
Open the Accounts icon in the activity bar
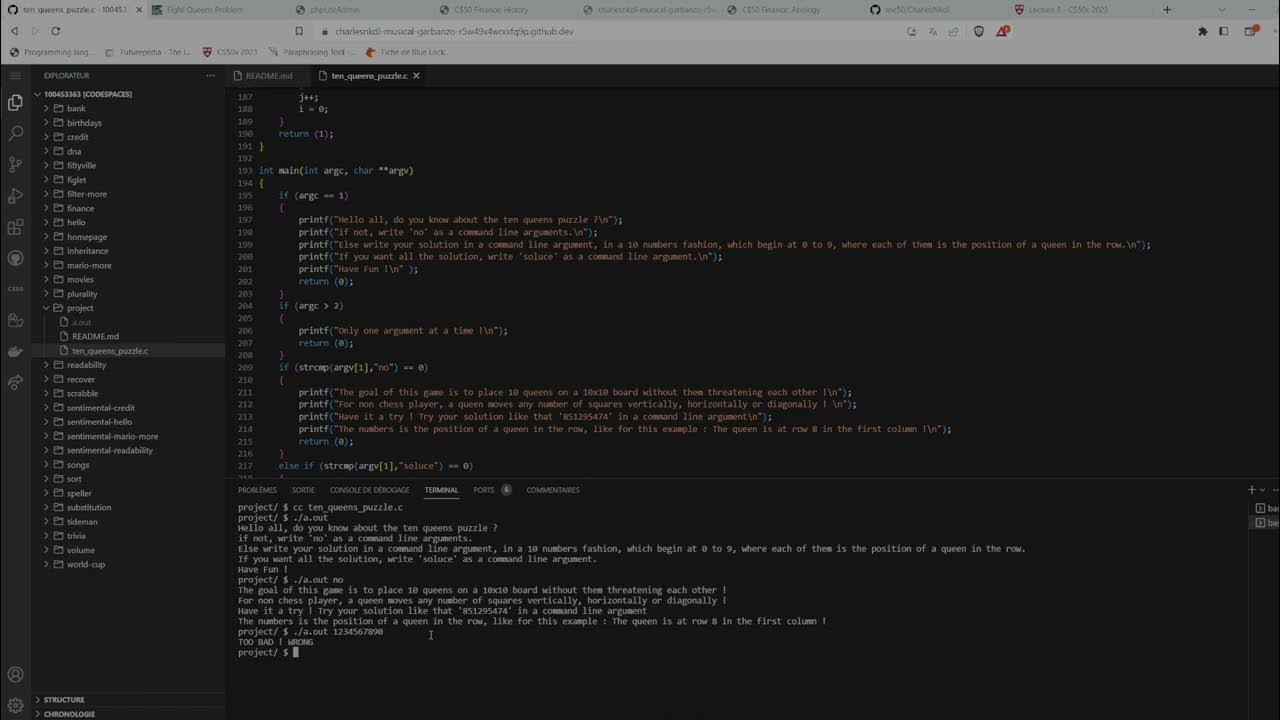(x=15, y=675)
